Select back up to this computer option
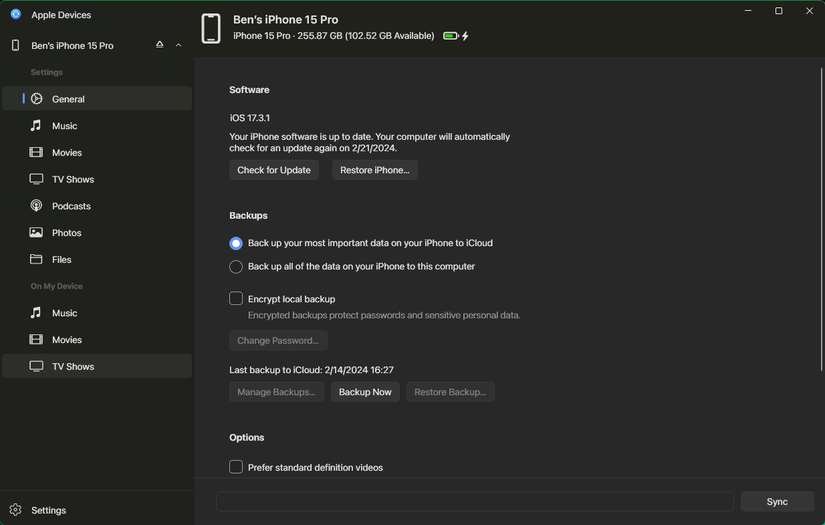825x525 pixels. (x=236, y=267)
